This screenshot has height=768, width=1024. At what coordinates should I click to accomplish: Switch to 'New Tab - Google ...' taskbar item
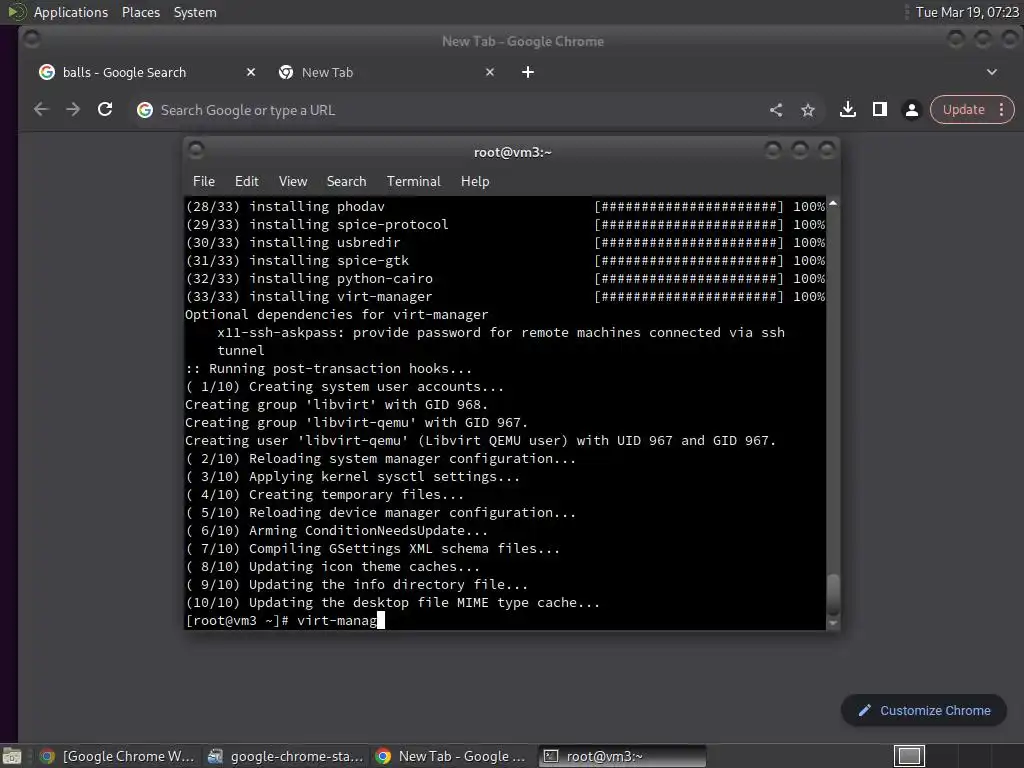click(x=452, y=756)
